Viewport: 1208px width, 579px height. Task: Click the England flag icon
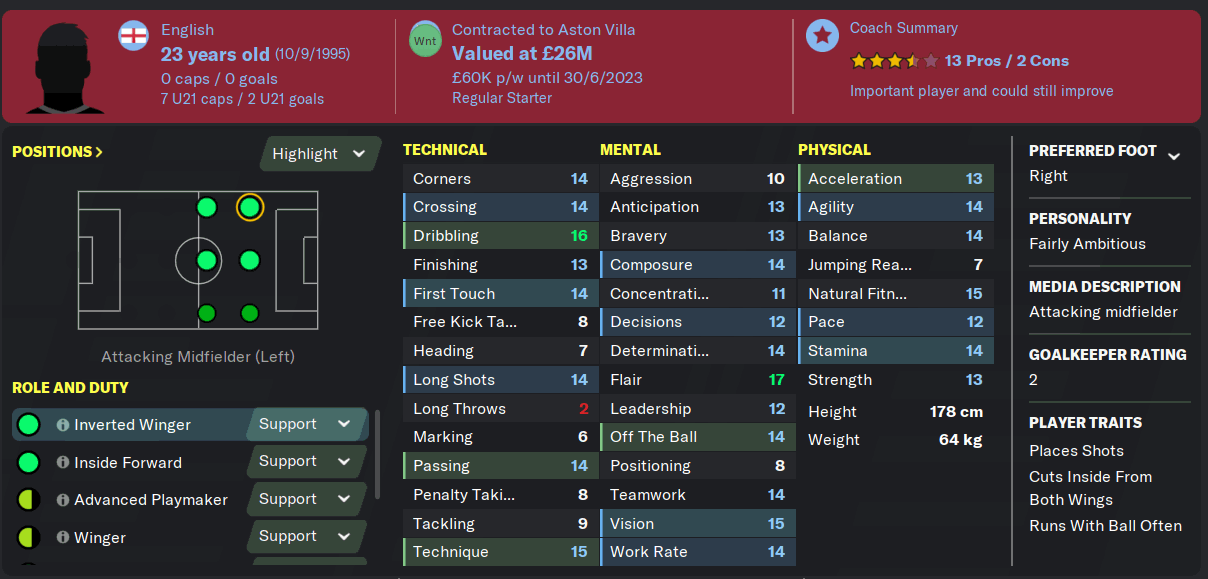(133, 36)
